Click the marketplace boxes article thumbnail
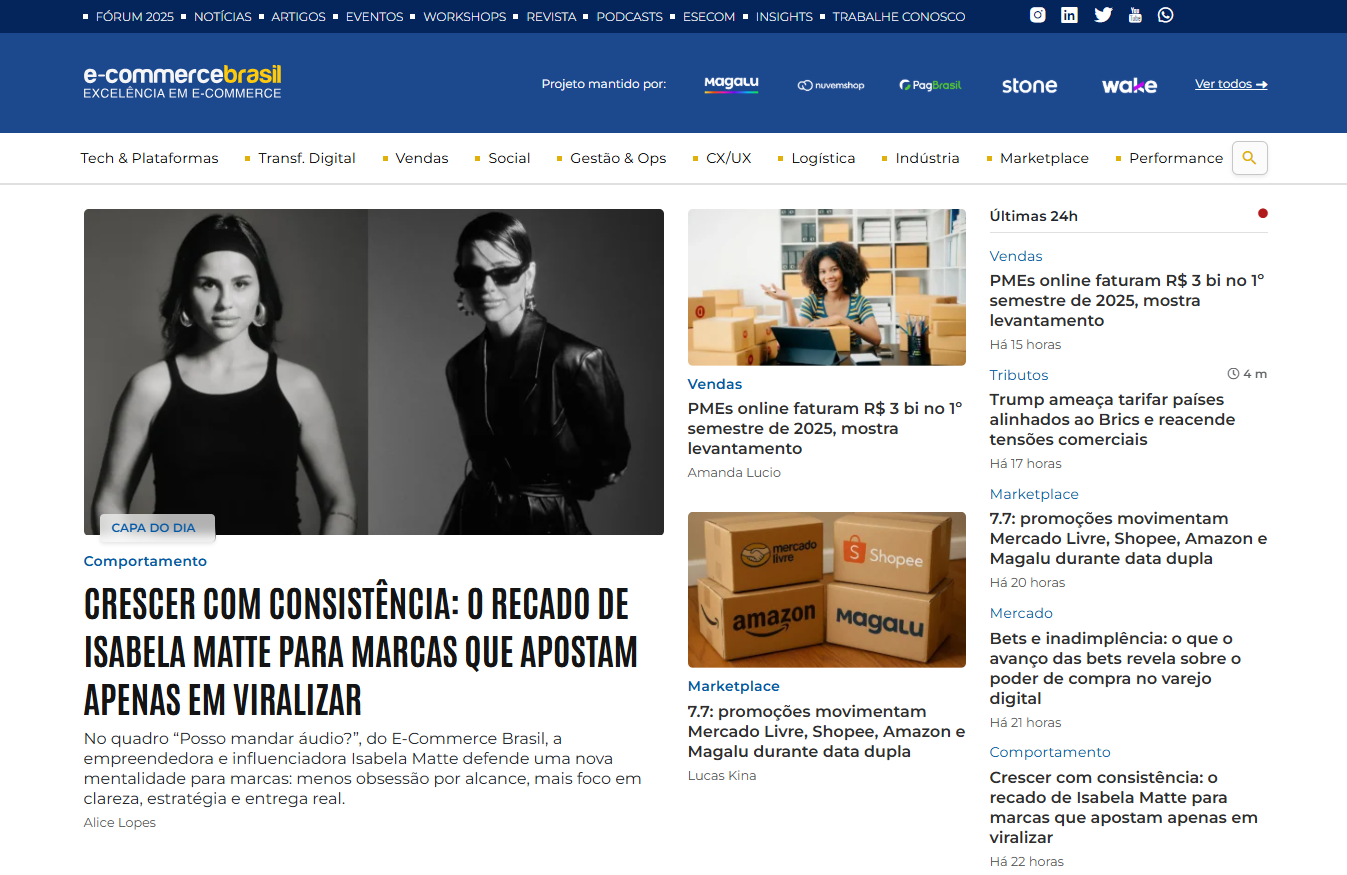The height and width of the screenshot is (875, 1347). (x=827, y=590)
